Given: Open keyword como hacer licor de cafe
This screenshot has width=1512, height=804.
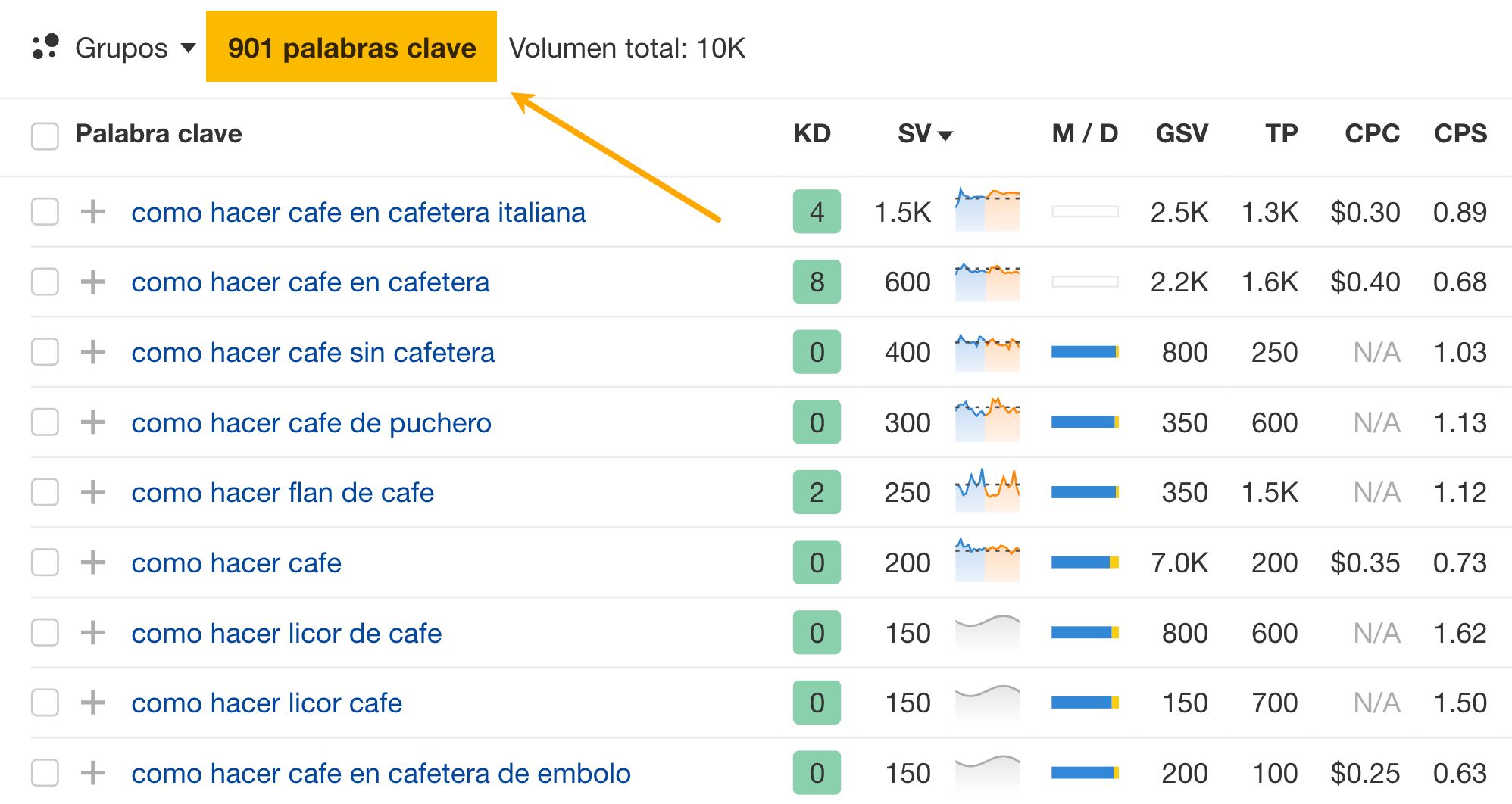Looking at the screenshot, I should click(286, 633).
